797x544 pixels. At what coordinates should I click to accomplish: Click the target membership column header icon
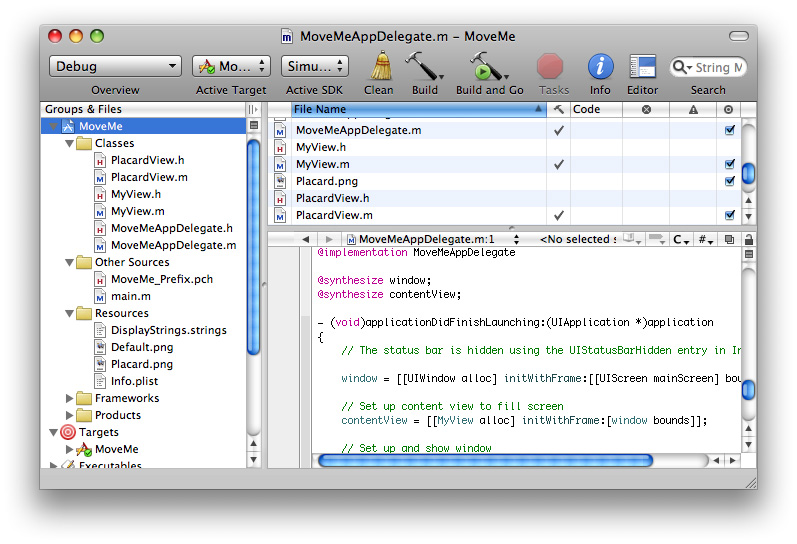728,109
